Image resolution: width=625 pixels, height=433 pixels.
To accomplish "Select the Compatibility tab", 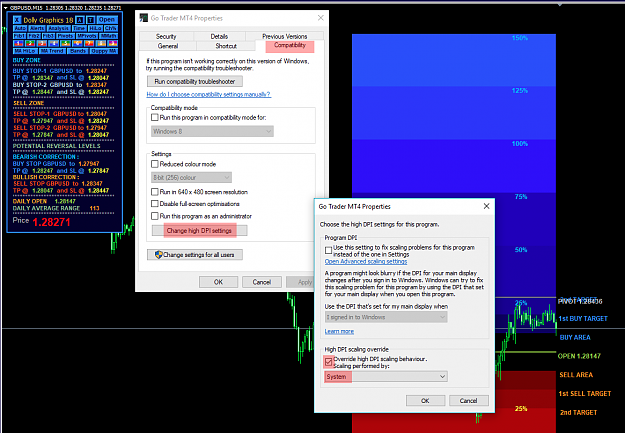I will 290,45.
